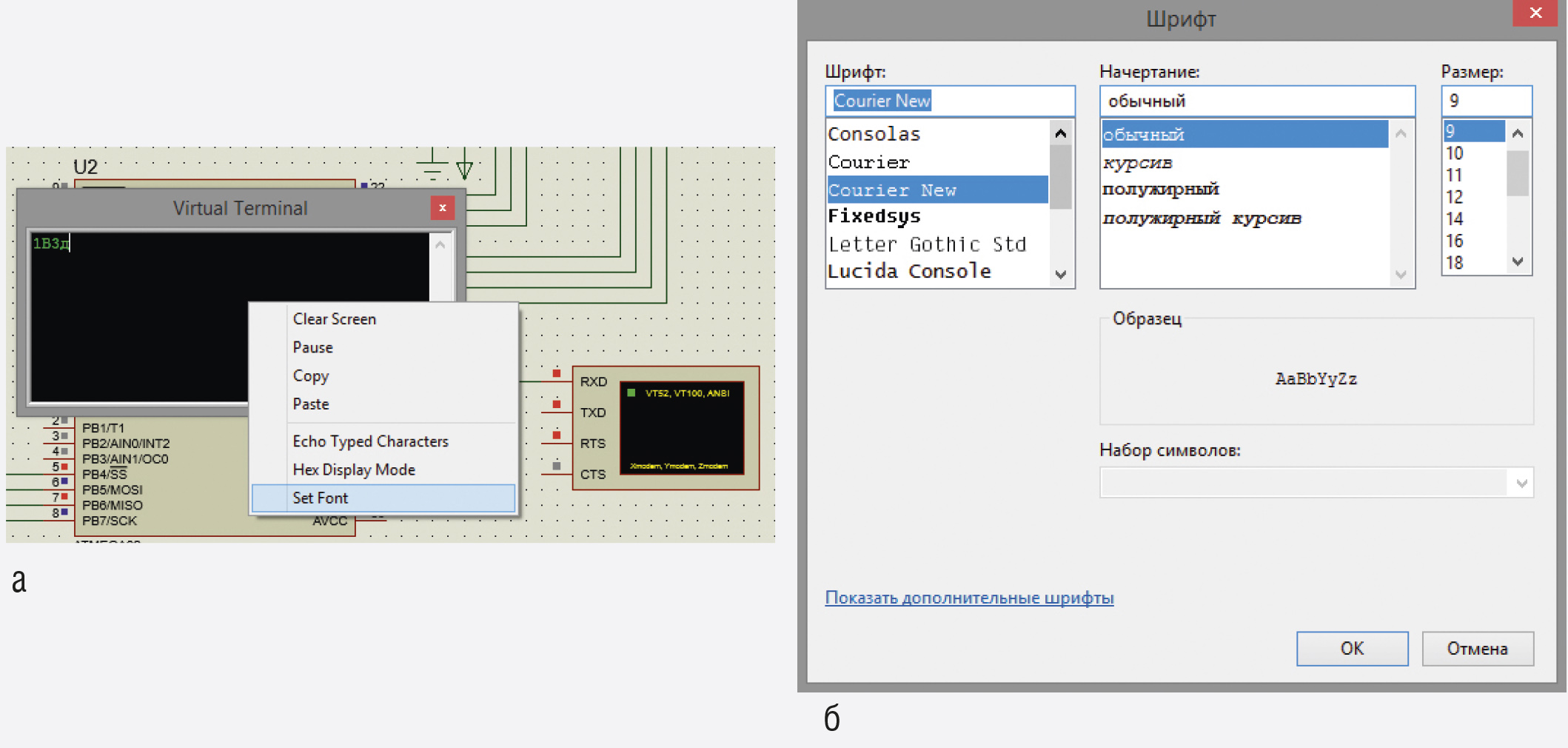Click the font list scrollbar thumb
This screenshot has width=1568, height=748.
(1061, 176)
